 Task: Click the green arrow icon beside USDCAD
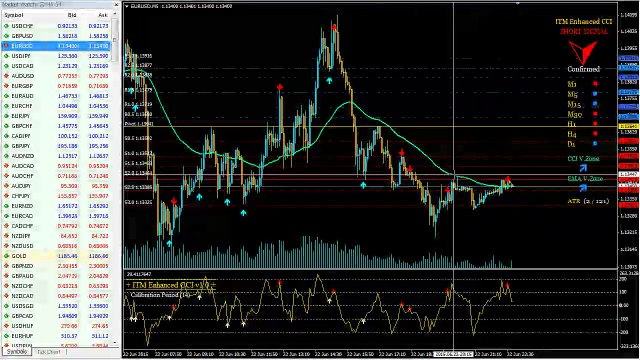(7, 66)
